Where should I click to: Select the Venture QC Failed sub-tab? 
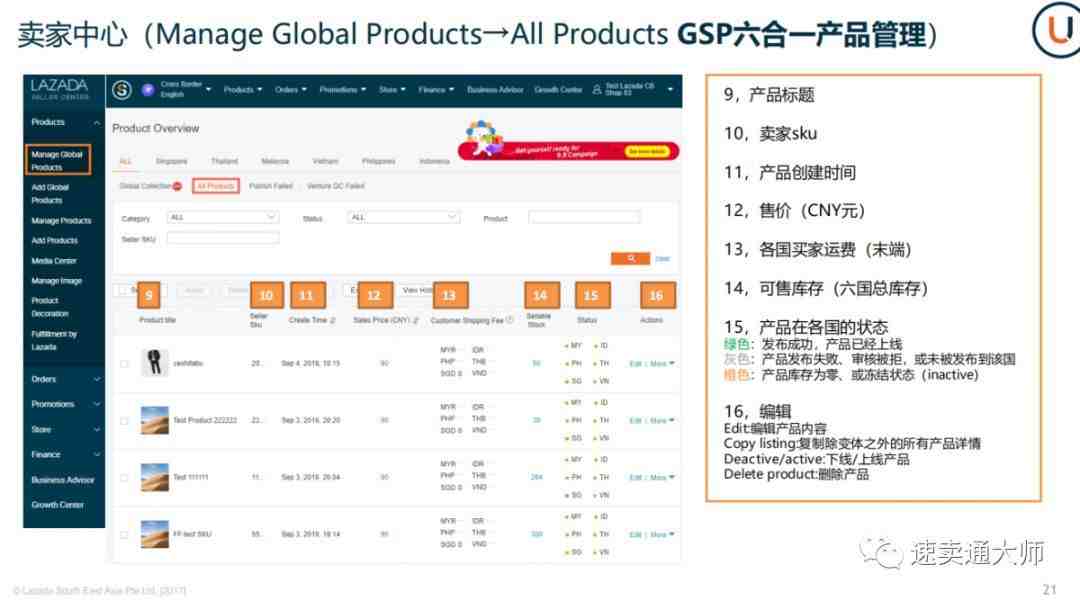click(x=335, y=186)
